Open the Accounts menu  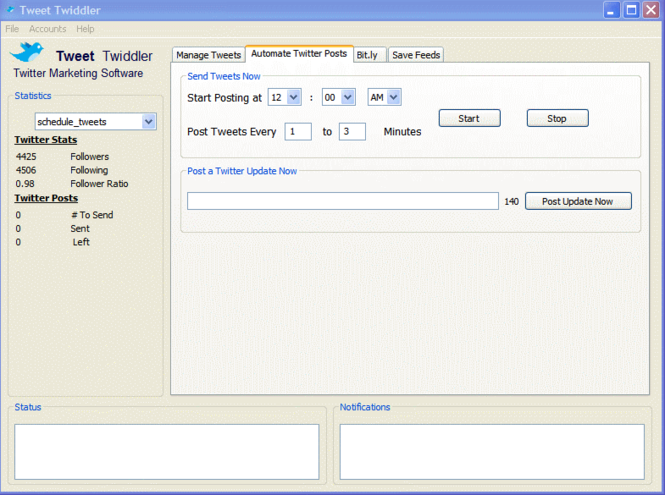coord(48,29)
